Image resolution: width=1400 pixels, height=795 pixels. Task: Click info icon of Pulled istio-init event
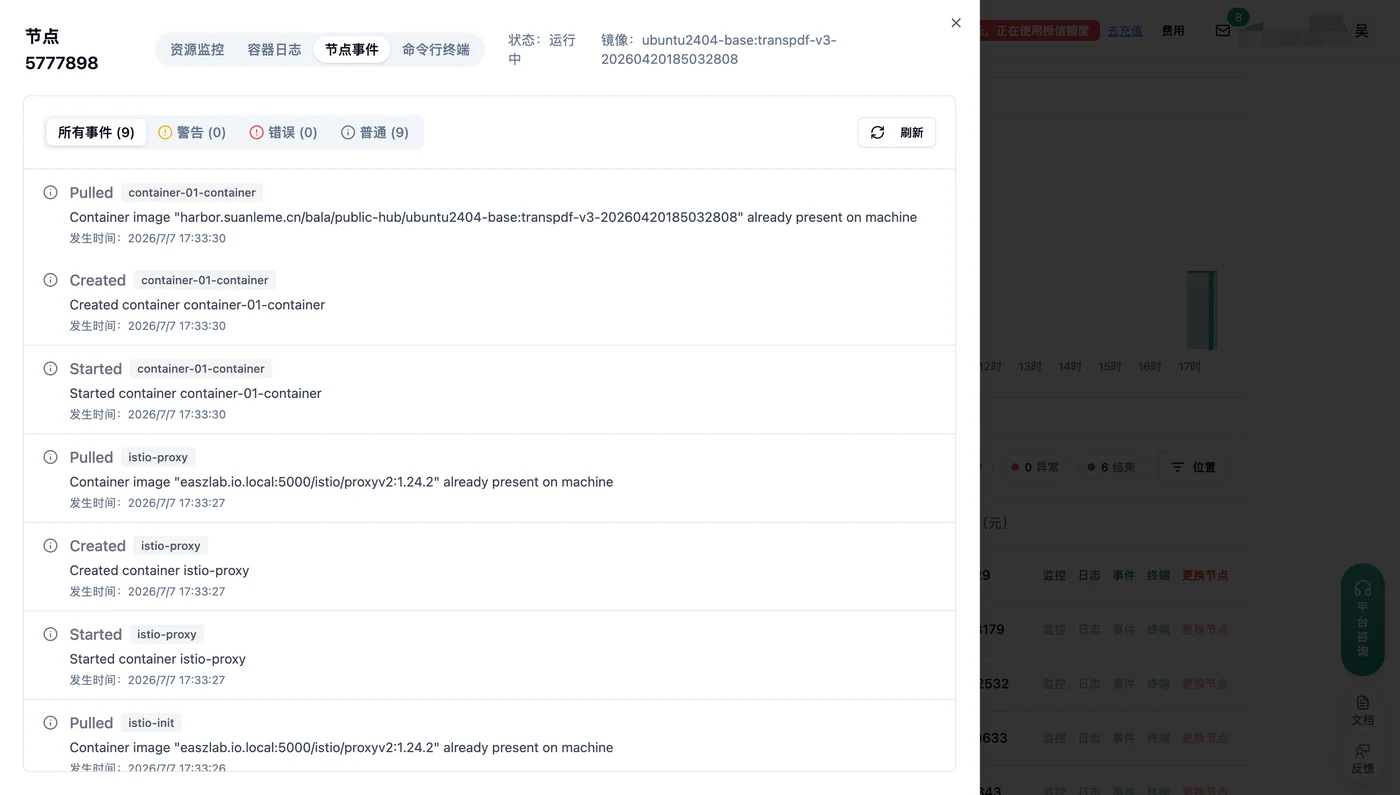[50, 722]
